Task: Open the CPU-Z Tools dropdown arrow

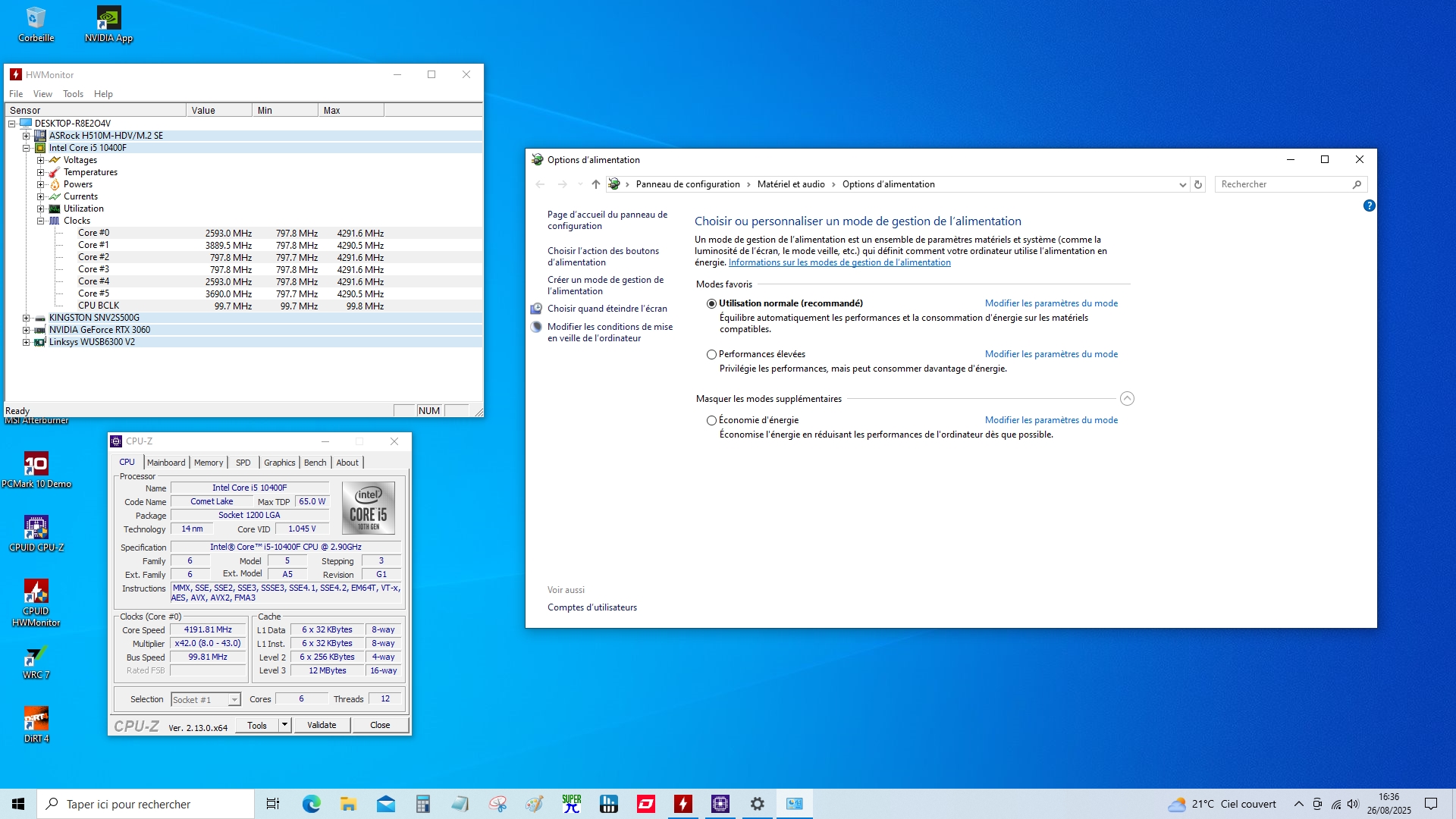Action: pos(284,725)
